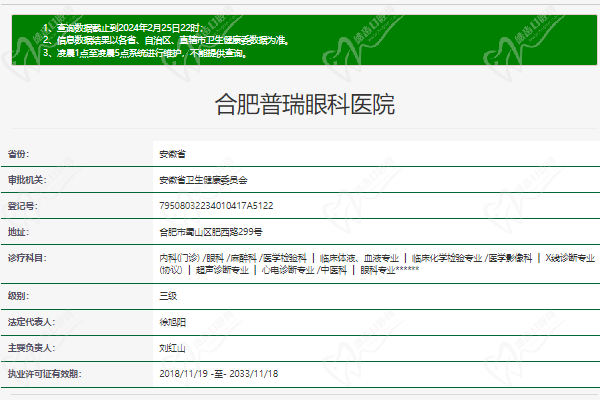Select validity period 2018/11/19 -至- 2033/11/18
Image resolution: width=600 pixels, height=400 pixels.
[218, 374]
